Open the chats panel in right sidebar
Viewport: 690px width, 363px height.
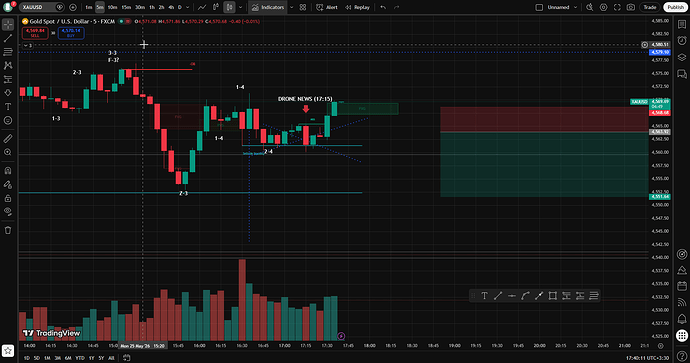[x=682, y=73]
